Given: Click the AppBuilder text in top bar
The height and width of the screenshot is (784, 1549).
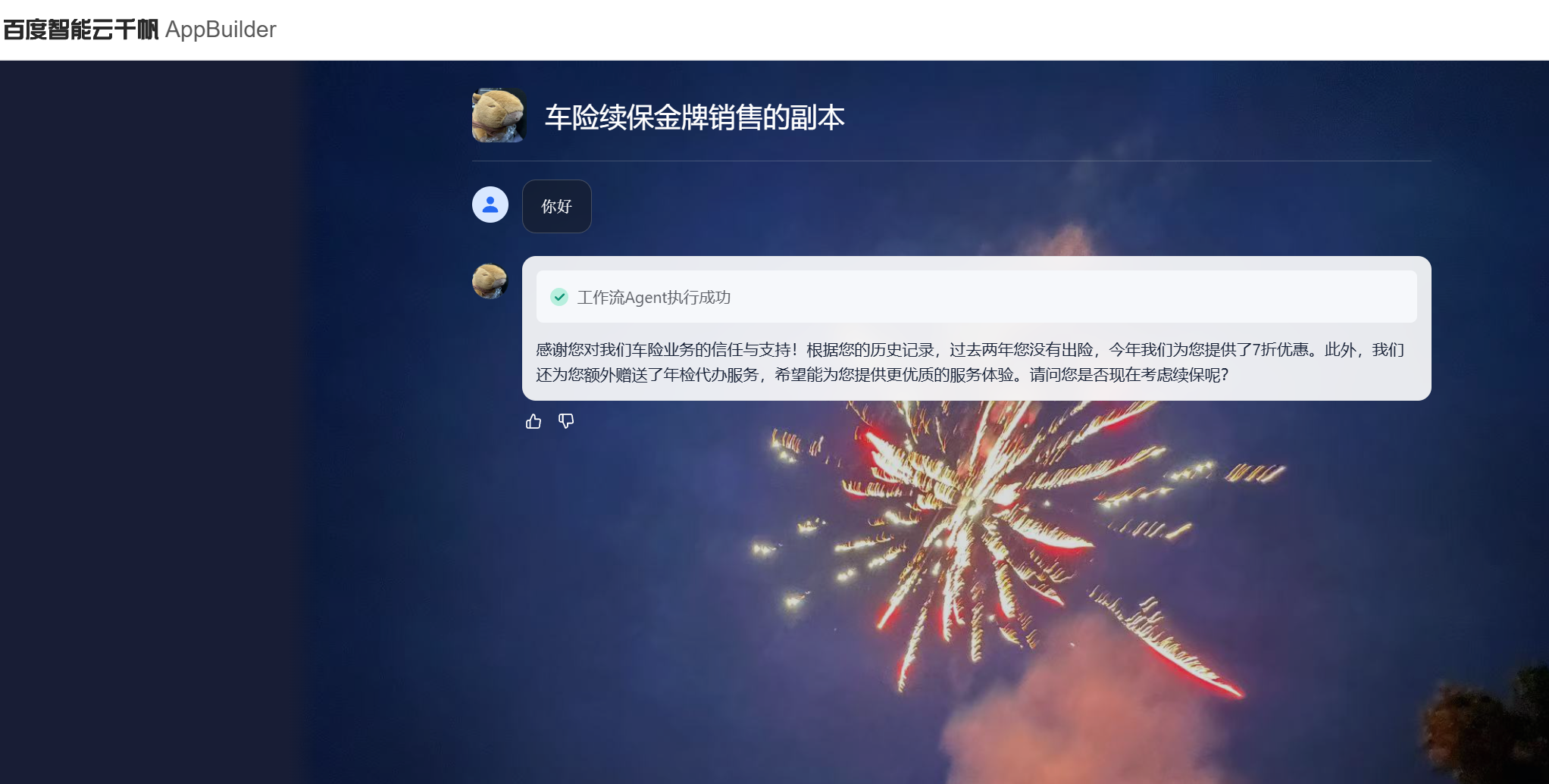Looking at the screenshot, I should pyautogui.click(x=221, y=30).
